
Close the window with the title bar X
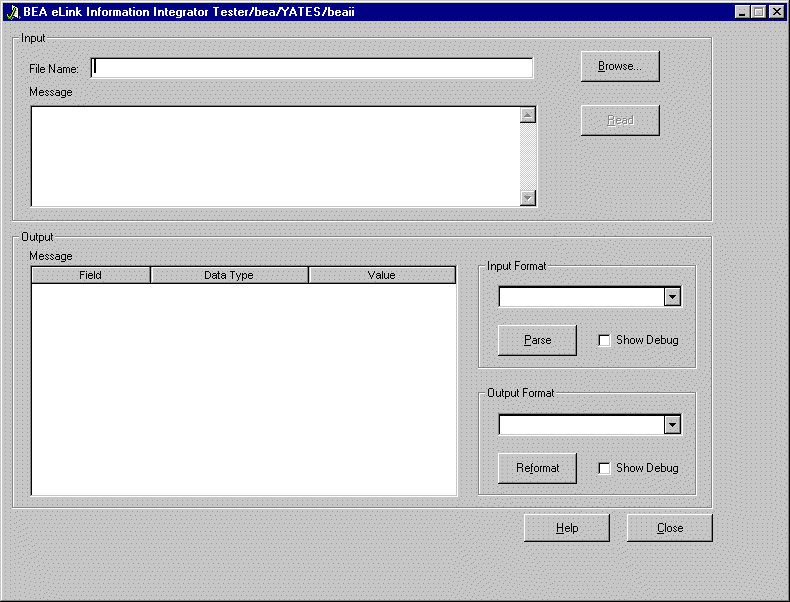[776, 12]
